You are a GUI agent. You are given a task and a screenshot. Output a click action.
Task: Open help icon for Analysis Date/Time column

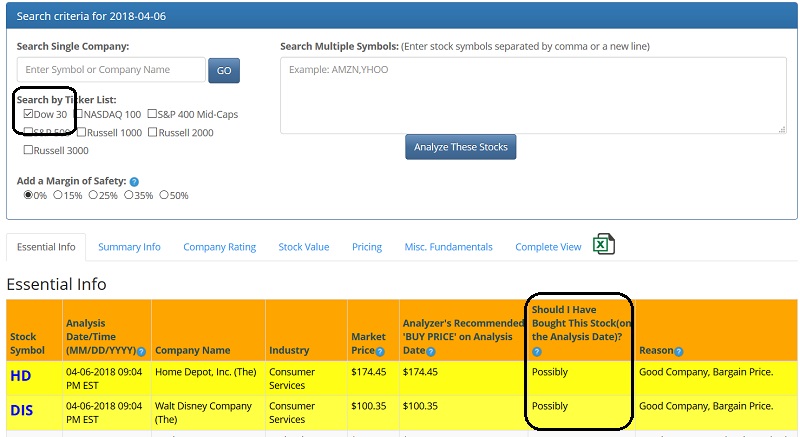pyautogui.click(x=141, y=351)
